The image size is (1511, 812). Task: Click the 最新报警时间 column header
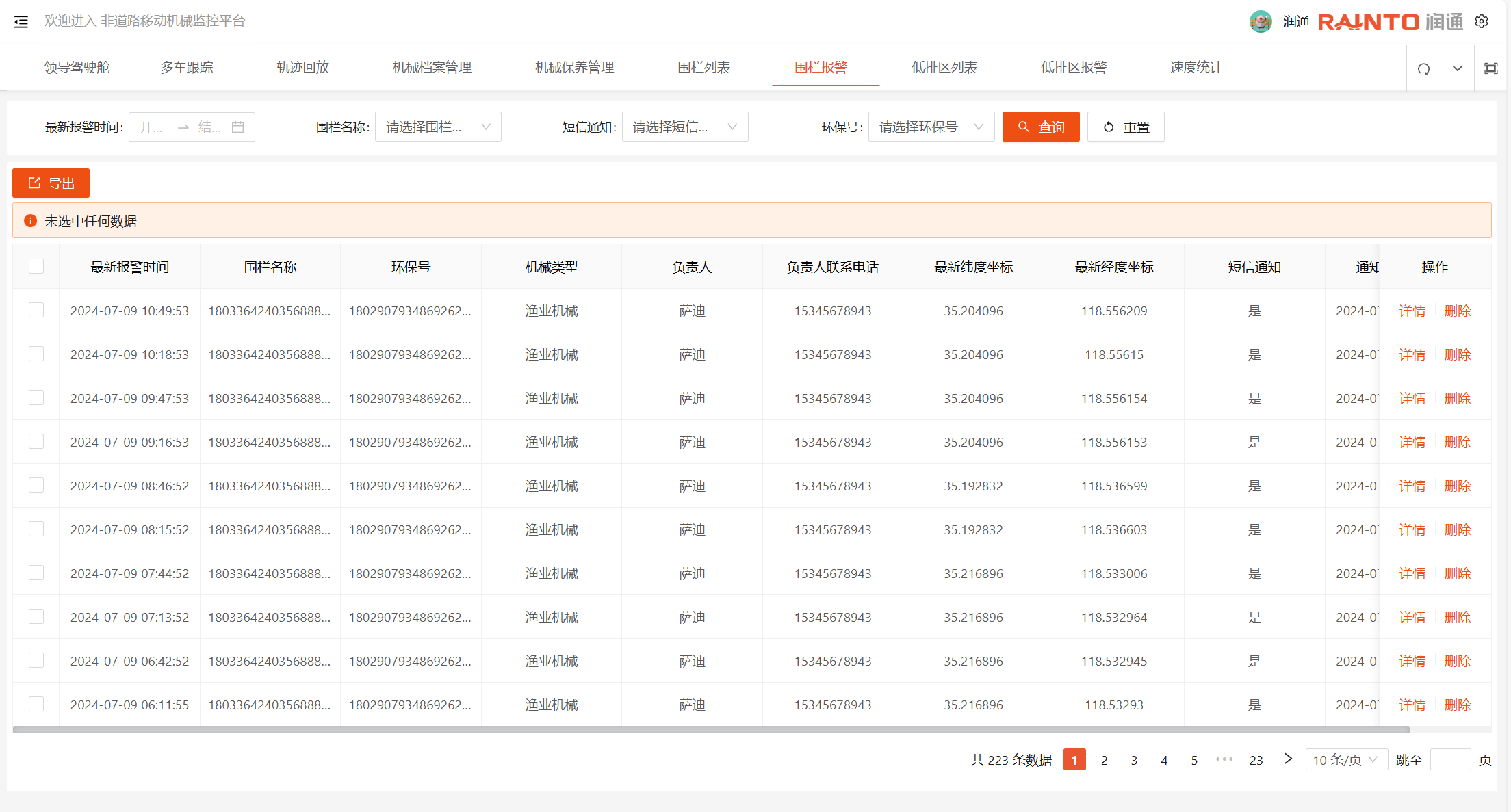pos(129,267)
